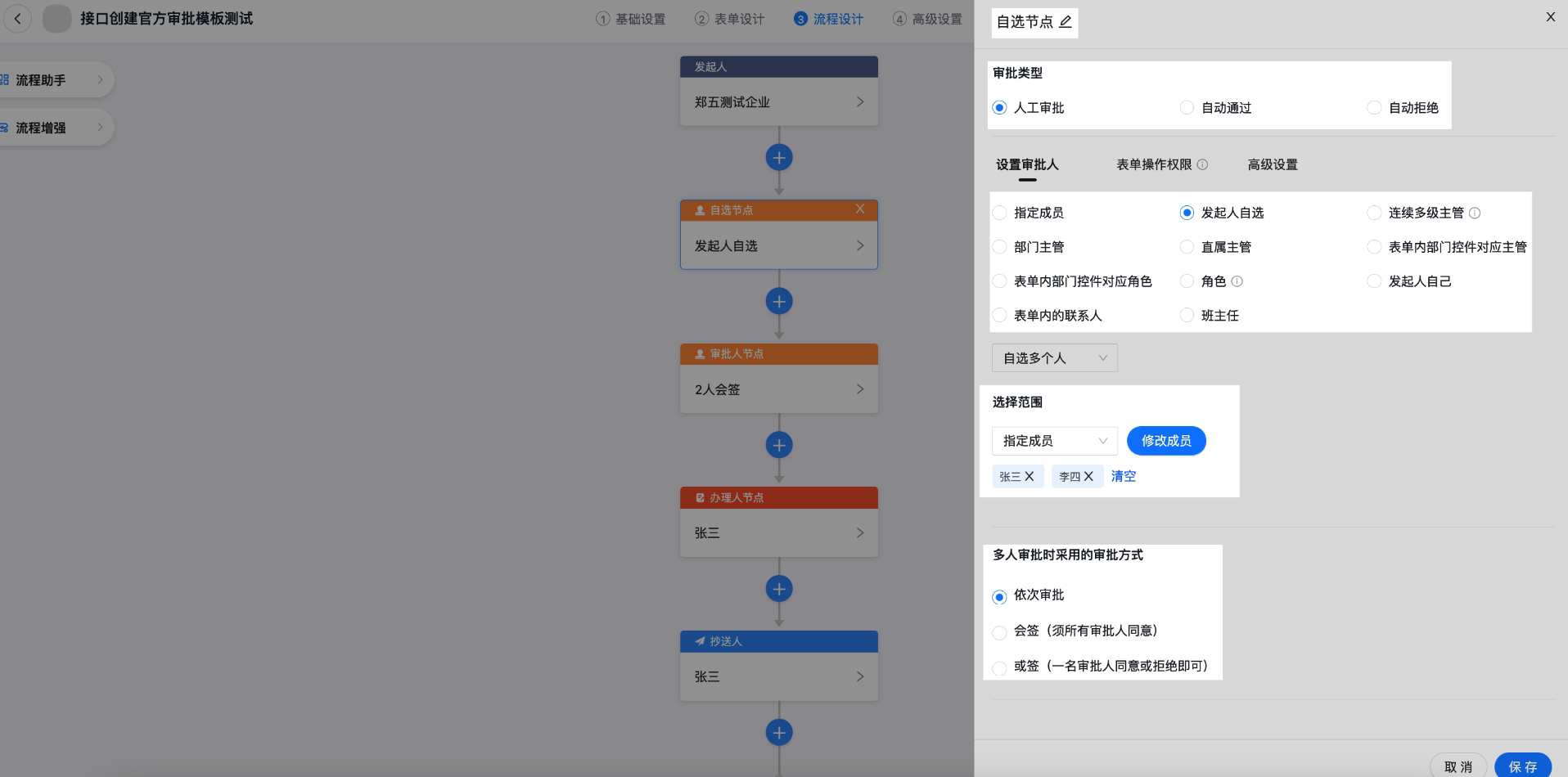1568x777 pixels.
Task: Click the 修改成员 button
Action: [1166, 441]
